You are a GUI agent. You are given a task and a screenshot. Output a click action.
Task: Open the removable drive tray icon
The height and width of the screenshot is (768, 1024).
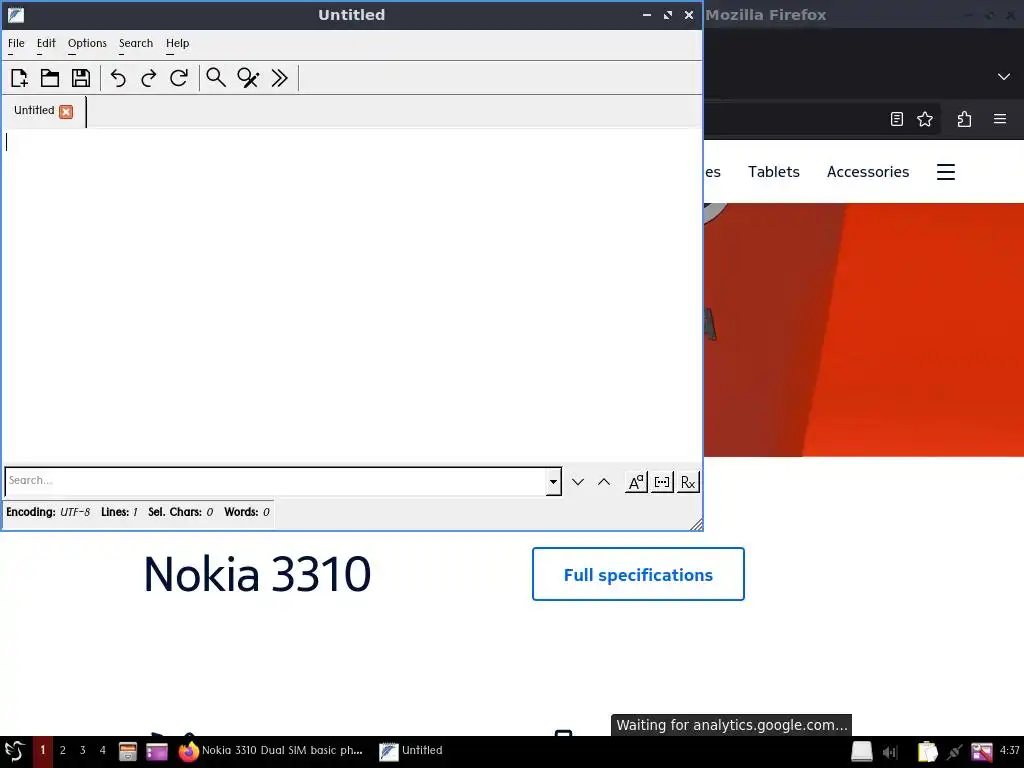861,752
